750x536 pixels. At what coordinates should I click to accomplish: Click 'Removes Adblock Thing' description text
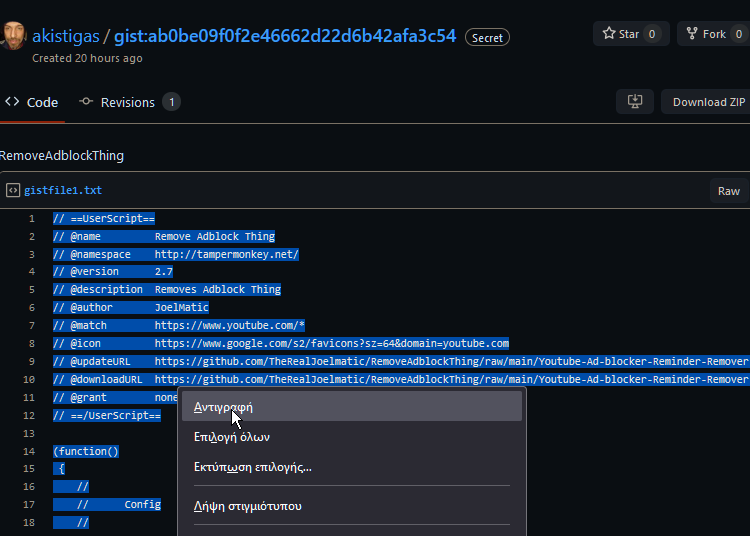[x=218, y=290]
